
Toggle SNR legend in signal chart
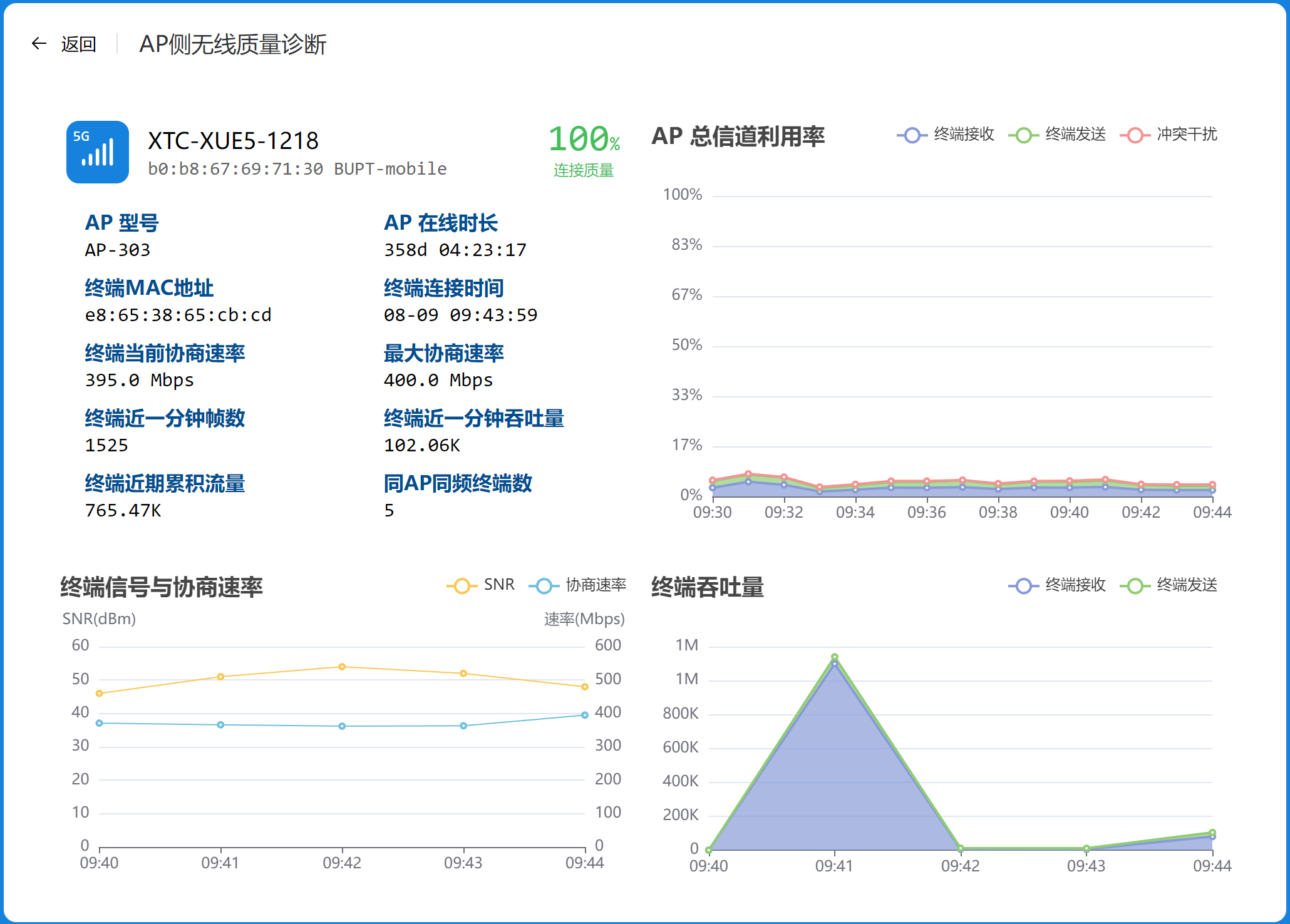click(481, 585)
